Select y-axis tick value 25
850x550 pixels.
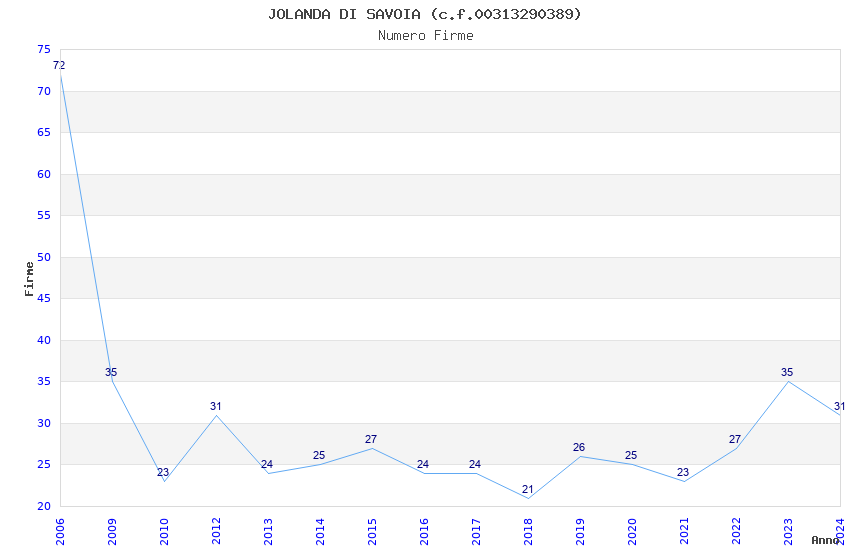[44, 464]
